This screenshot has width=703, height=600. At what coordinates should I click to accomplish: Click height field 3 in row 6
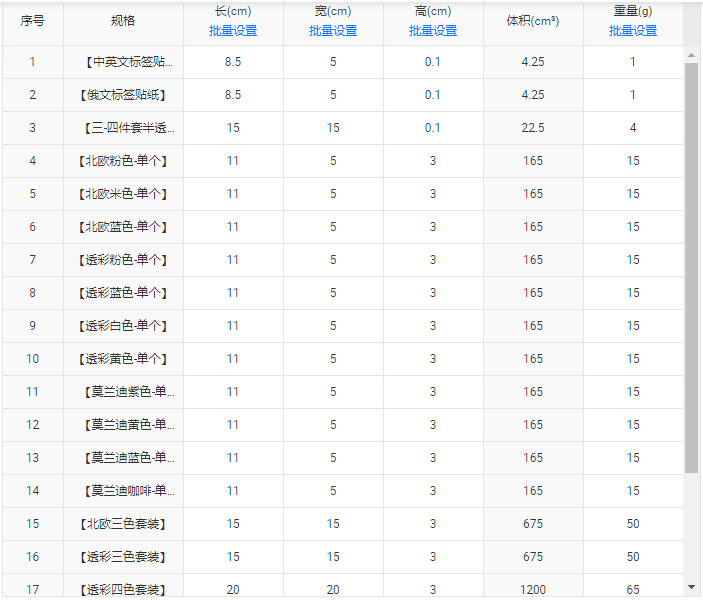coord(433,227)
